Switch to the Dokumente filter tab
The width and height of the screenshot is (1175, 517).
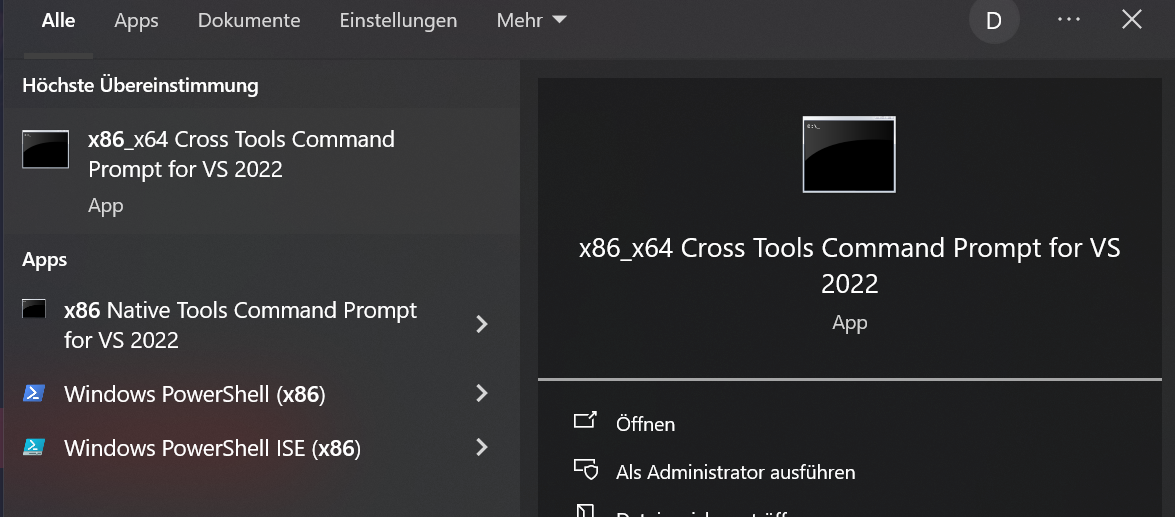click(249, 21)
